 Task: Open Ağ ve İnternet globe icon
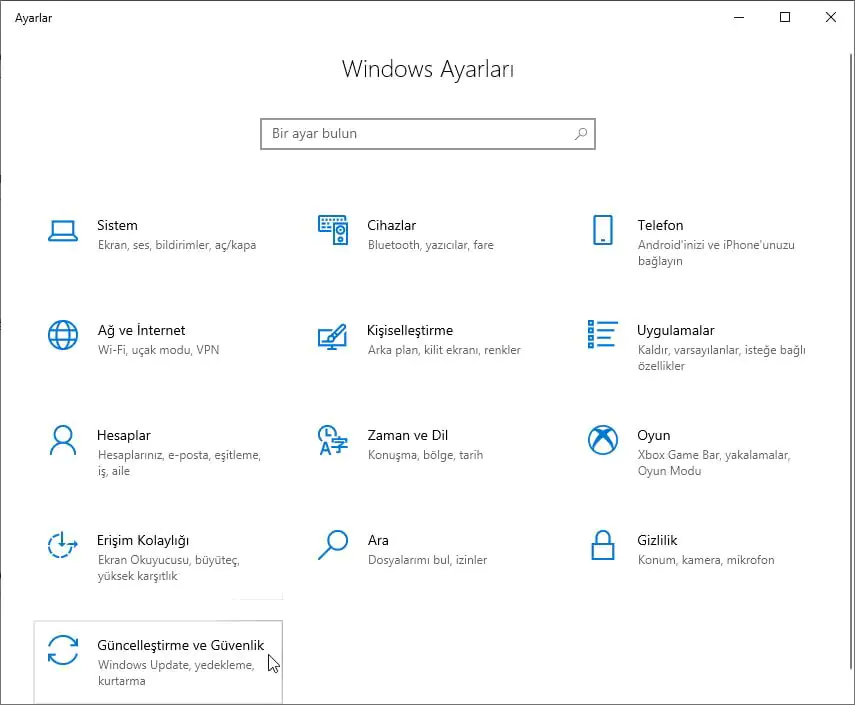[x=63, y=336]
